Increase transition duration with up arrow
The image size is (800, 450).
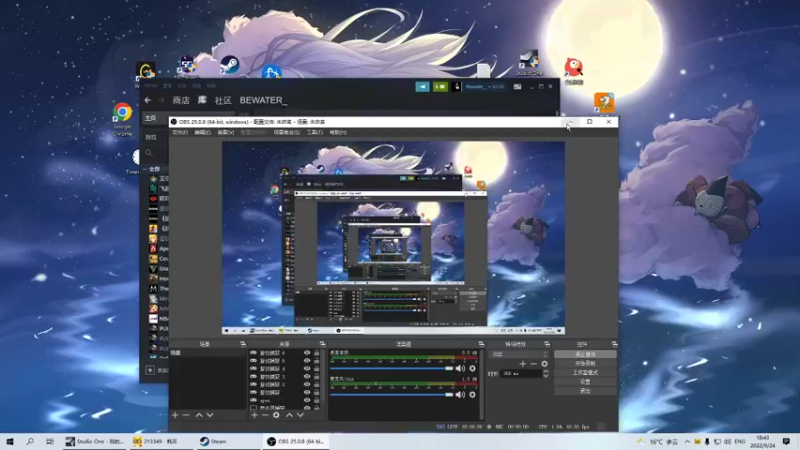545,372
